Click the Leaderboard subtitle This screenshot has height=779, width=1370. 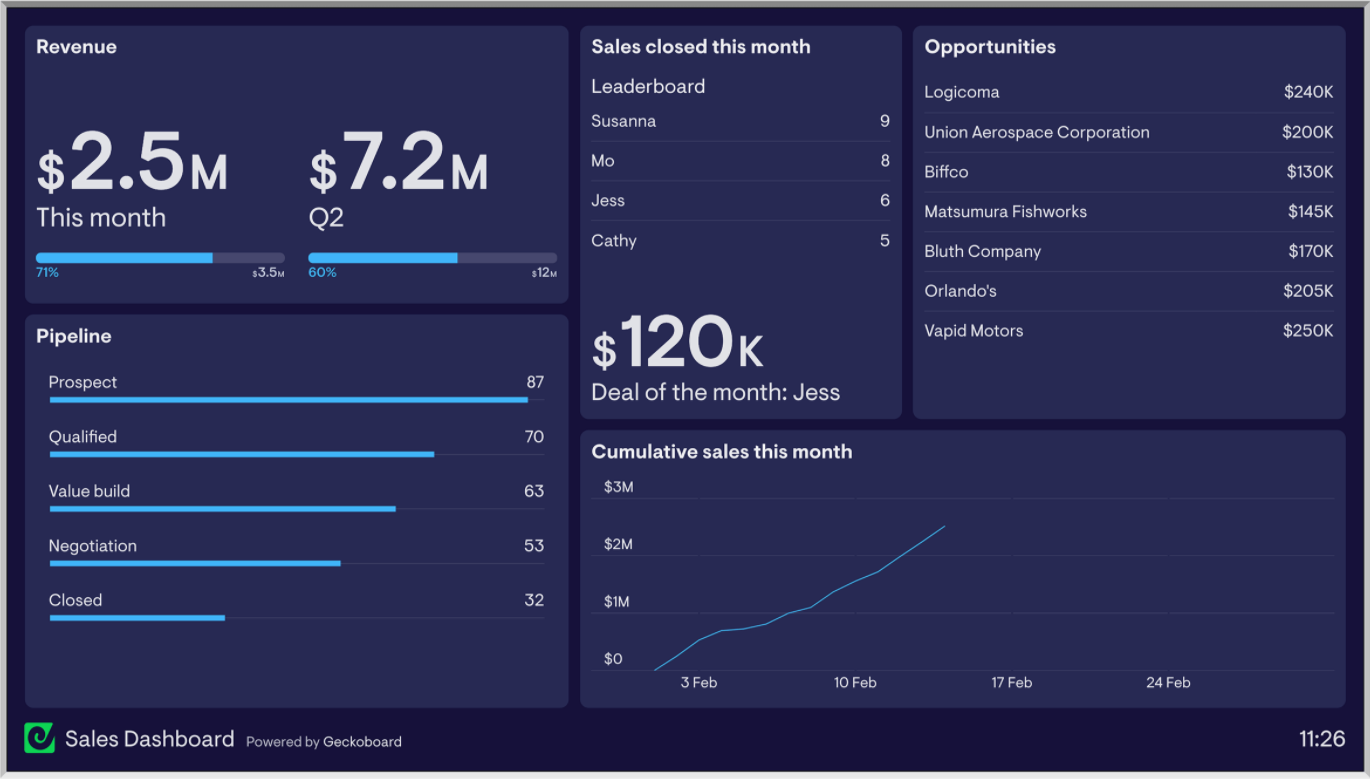[648, 86]
